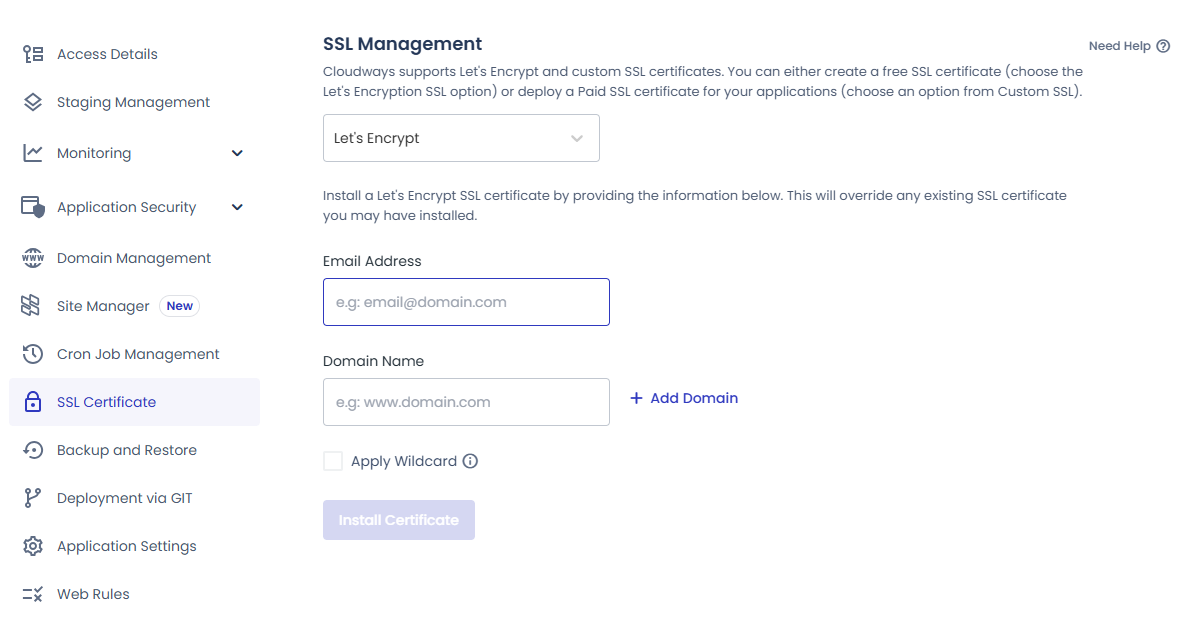Navigate to Deployment via GIT
Screen dimensions: 1185x625
(x=125, y=498)
